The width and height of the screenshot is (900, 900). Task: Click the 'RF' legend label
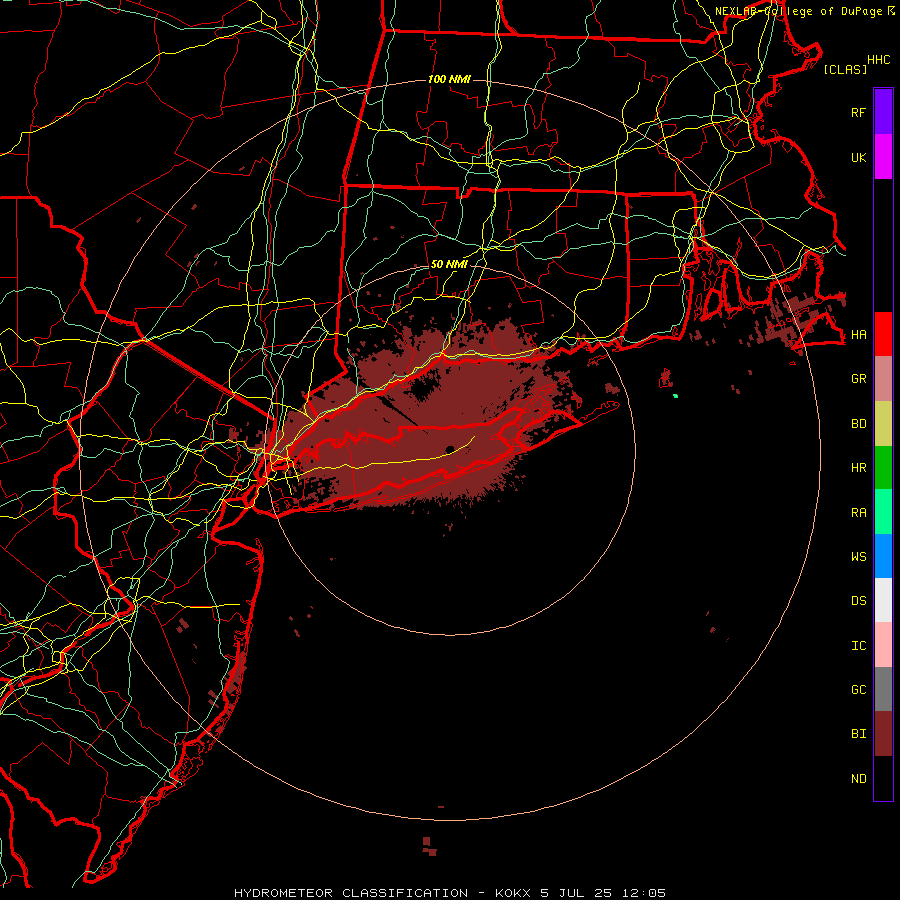pyautogui.click(x=859, y=112)
